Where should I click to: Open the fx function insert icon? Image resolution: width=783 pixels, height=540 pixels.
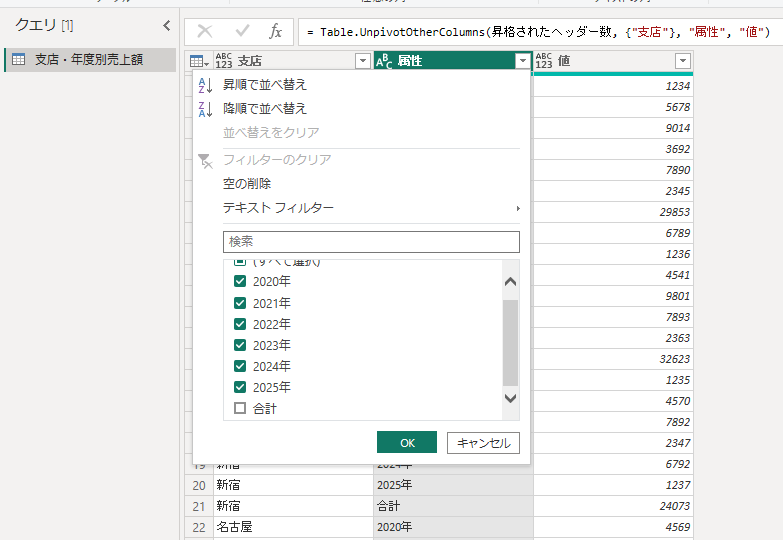click(x=276, y=31)
